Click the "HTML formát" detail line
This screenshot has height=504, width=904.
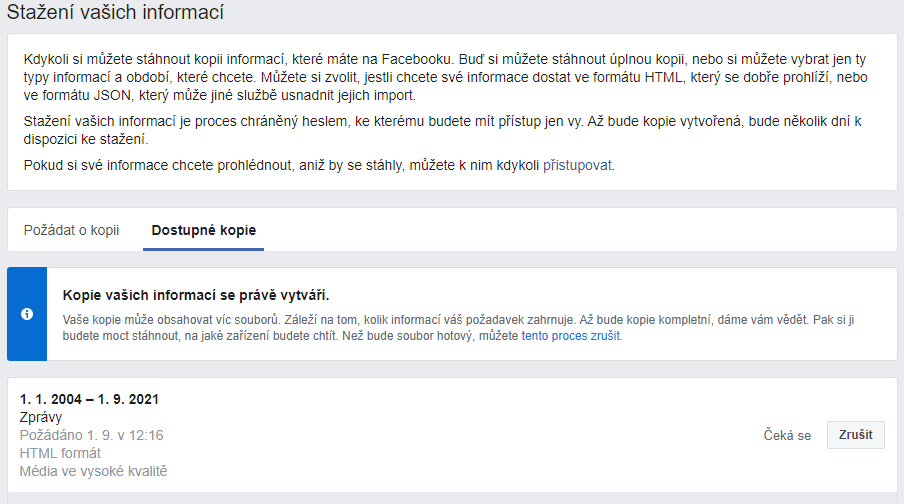(x=60, y=453)
